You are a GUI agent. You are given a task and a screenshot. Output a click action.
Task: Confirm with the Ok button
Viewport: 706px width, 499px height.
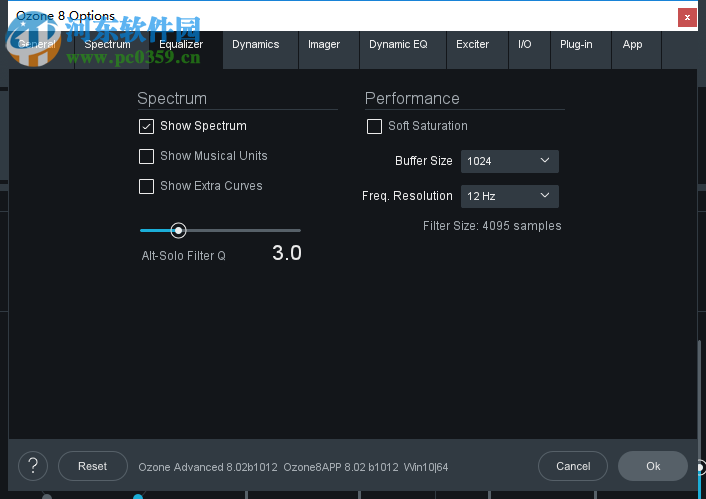click(x=653, y=466)
